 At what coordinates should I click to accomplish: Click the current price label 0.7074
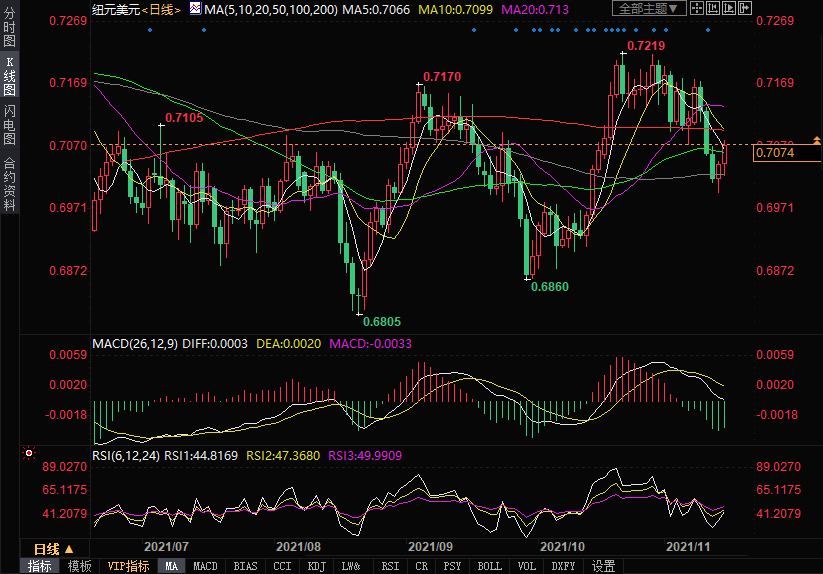click(x=775, y=153)
